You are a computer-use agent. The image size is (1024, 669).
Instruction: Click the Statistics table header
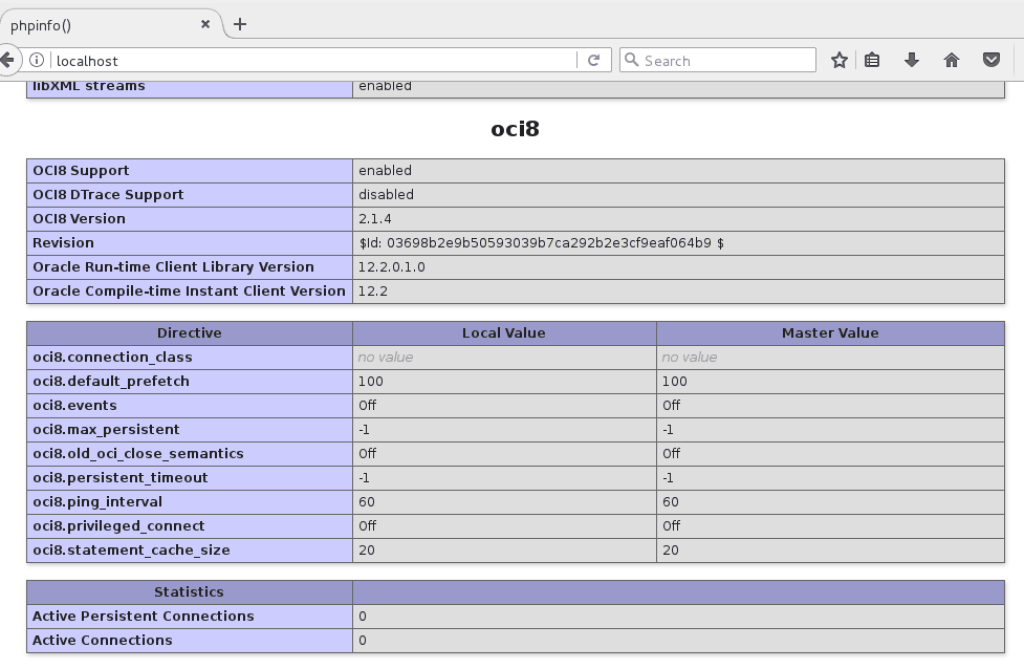tap(189, 591)
